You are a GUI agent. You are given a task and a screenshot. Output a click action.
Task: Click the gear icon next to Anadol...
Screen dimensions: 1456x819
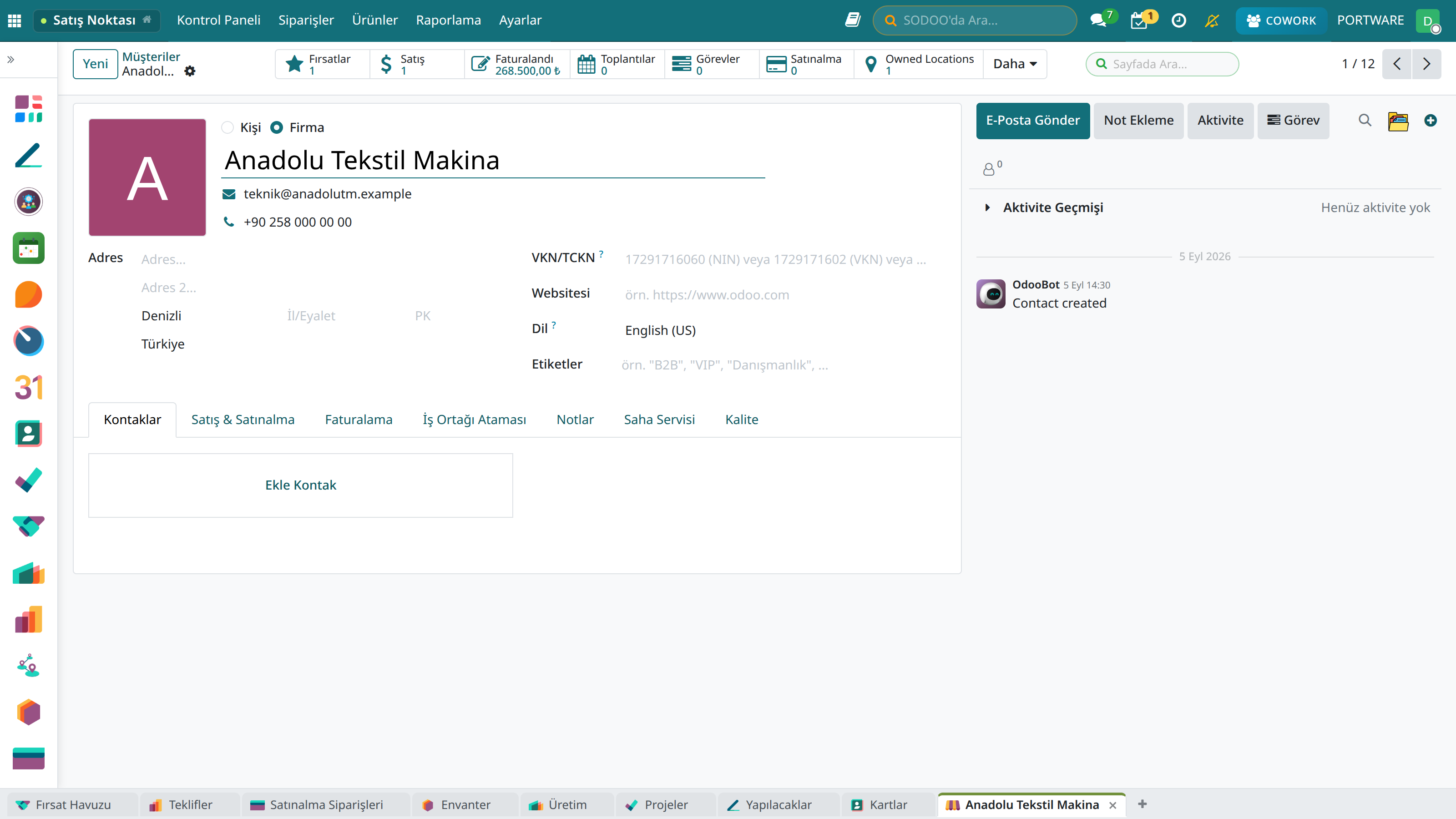pos(190,71)
